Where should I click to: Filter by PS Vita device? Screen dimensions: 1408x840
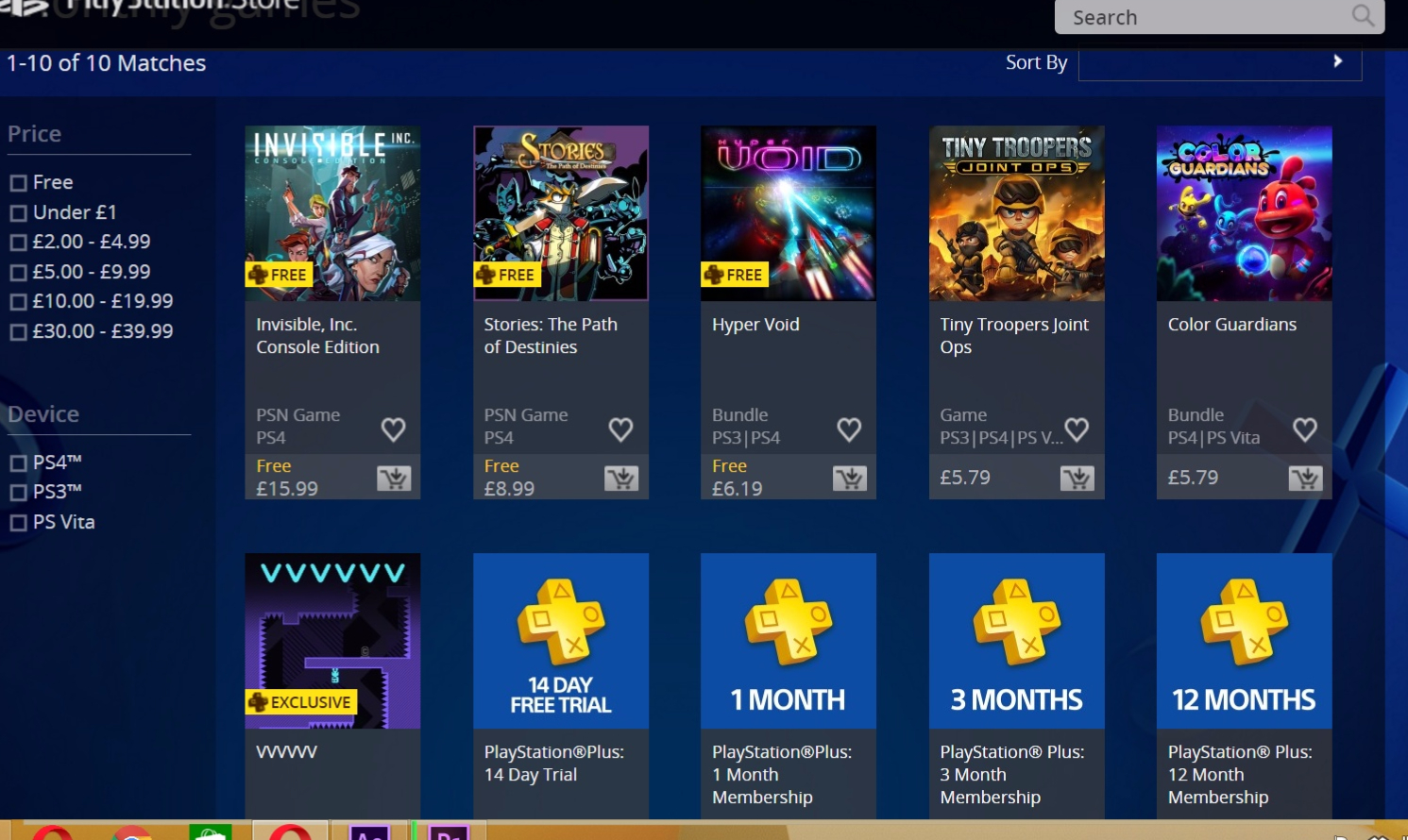tap(18, 523)
